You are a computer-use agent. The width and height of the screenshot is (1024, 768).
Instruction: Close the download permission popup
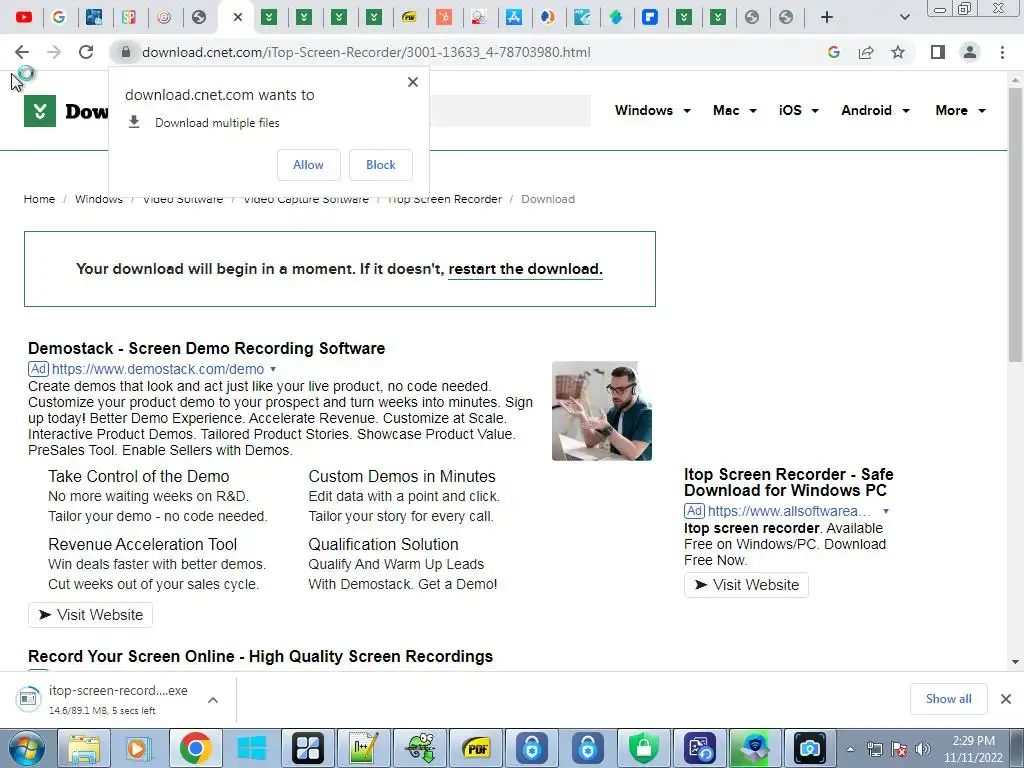(413, 82)
